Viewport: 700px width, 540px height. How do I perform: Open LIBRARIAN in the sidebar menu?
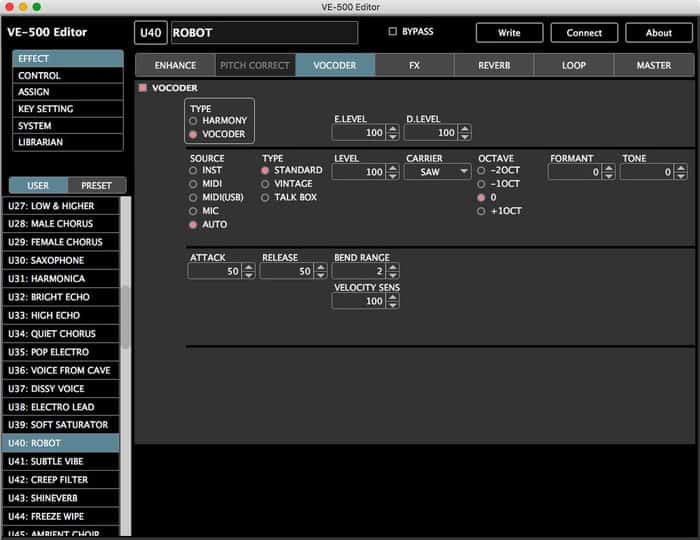(x=68, y=142)
